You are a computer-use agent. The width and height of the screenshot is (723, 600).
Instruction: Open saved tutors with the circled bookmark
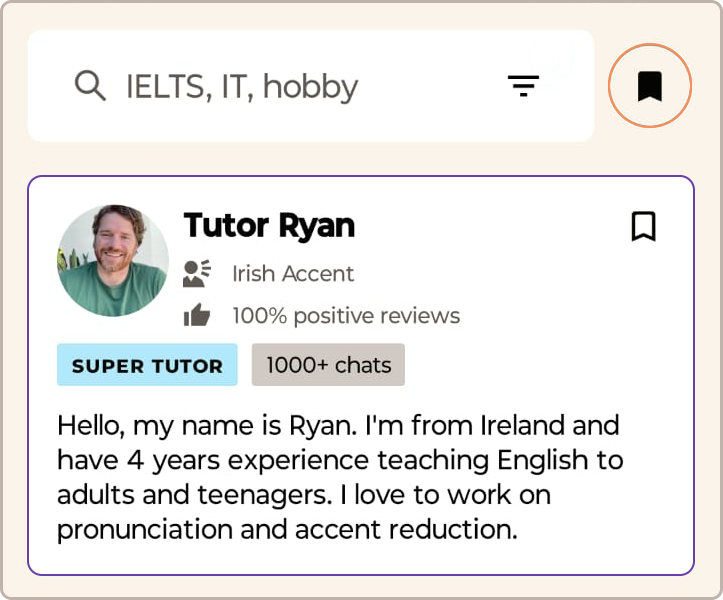coord(650,86)
